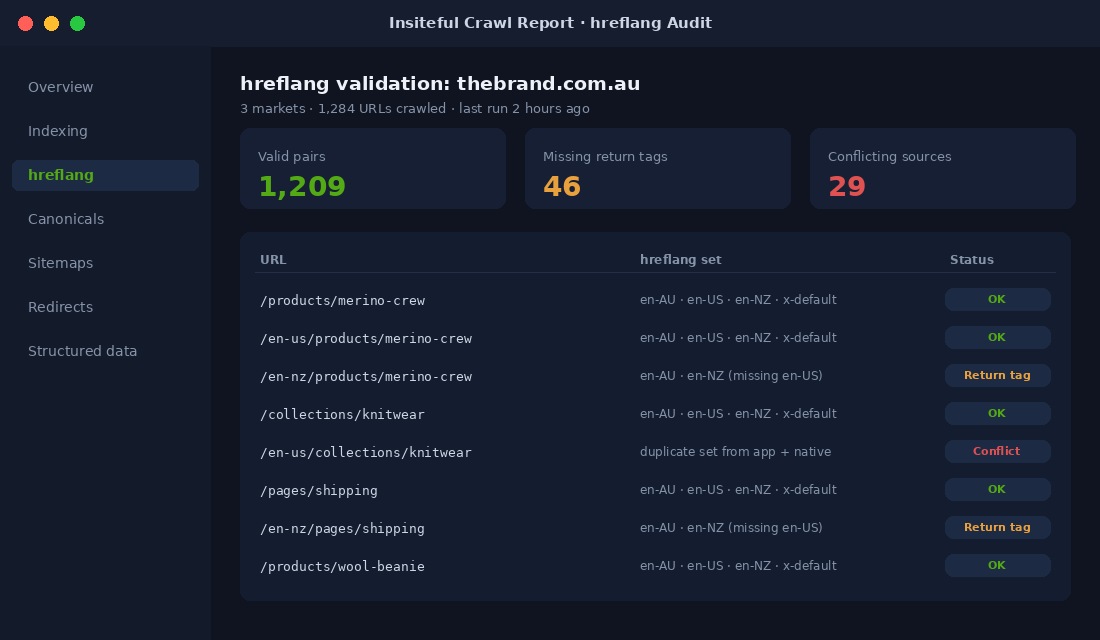
Task: Close the window with red button
Action: point(25,23)
